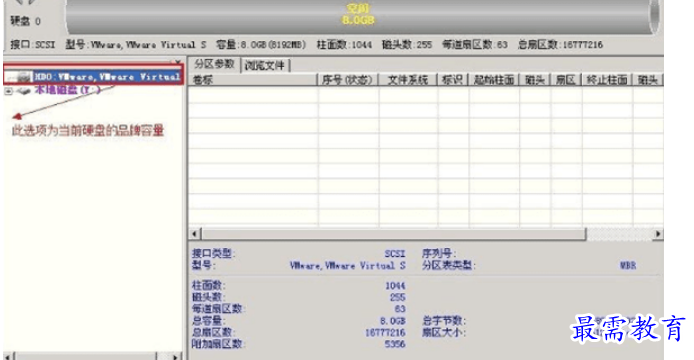Click the 标识 column header
The height and width of the screenshot is (360, 694).
coord(452,80)
